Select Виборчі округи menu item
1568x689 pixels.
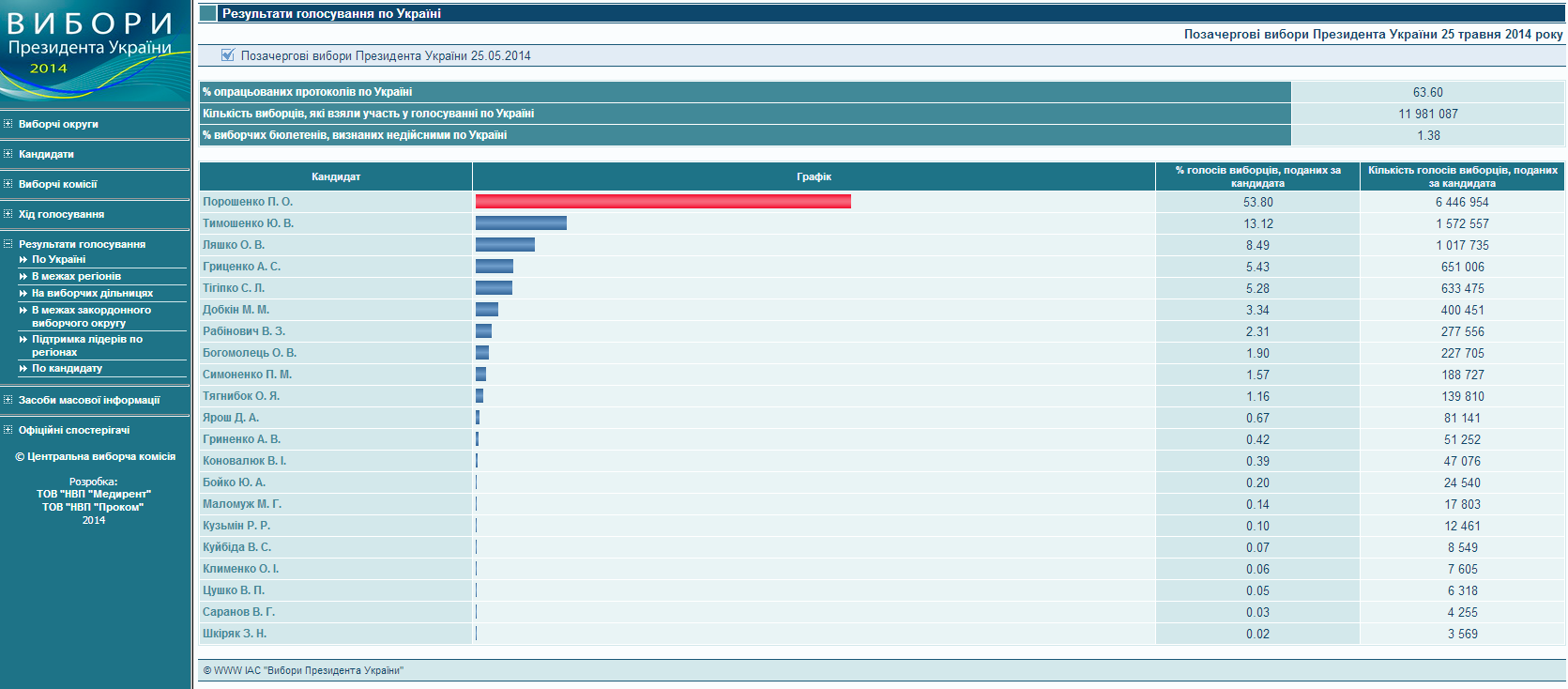click(58, 124)
